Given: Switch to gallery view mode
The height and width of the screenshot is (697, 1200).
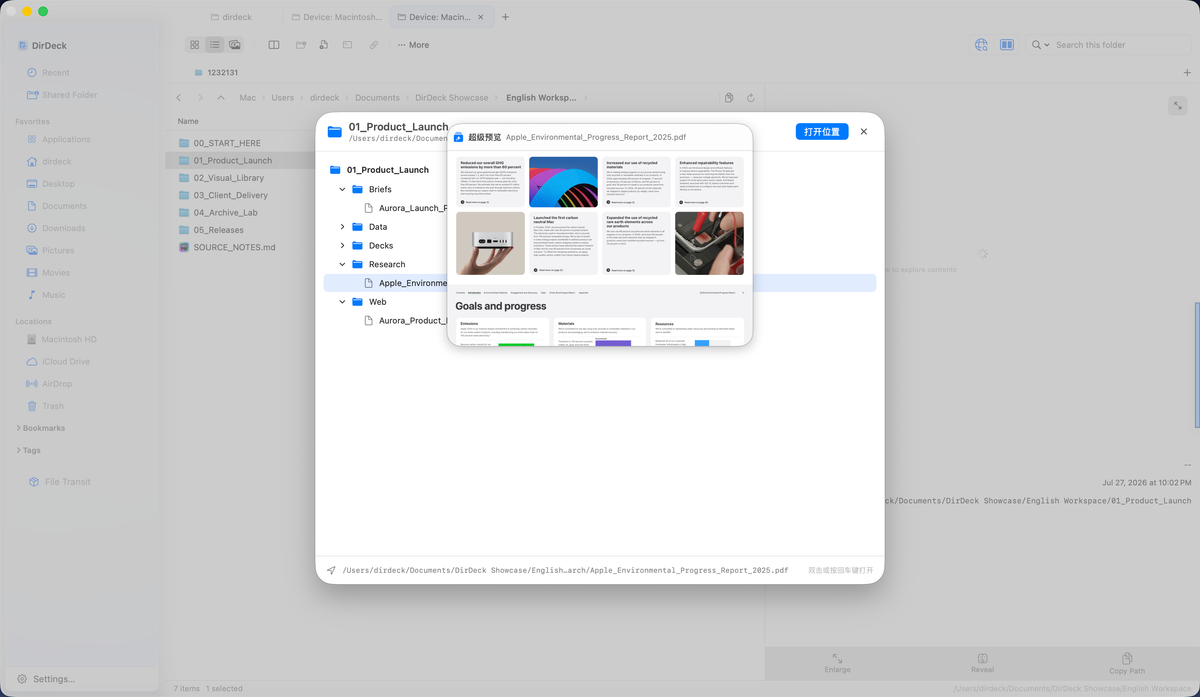Looking at the screenshot, I should point(235,45).
